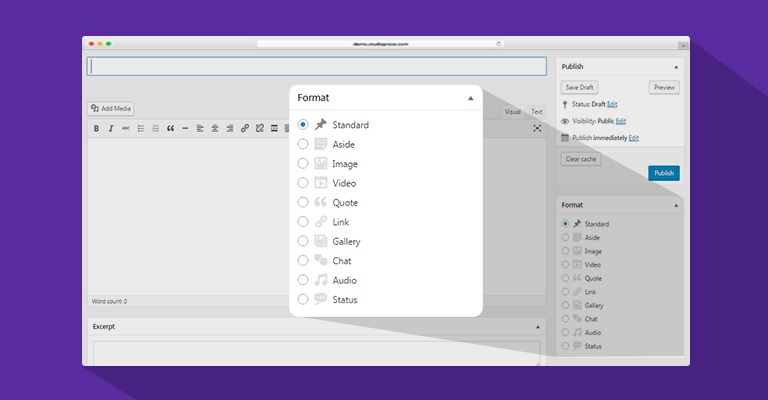Screen dimensions: 768x400
Task: Apply strikethrough (ABC) formatting
Action: [126, 128]
